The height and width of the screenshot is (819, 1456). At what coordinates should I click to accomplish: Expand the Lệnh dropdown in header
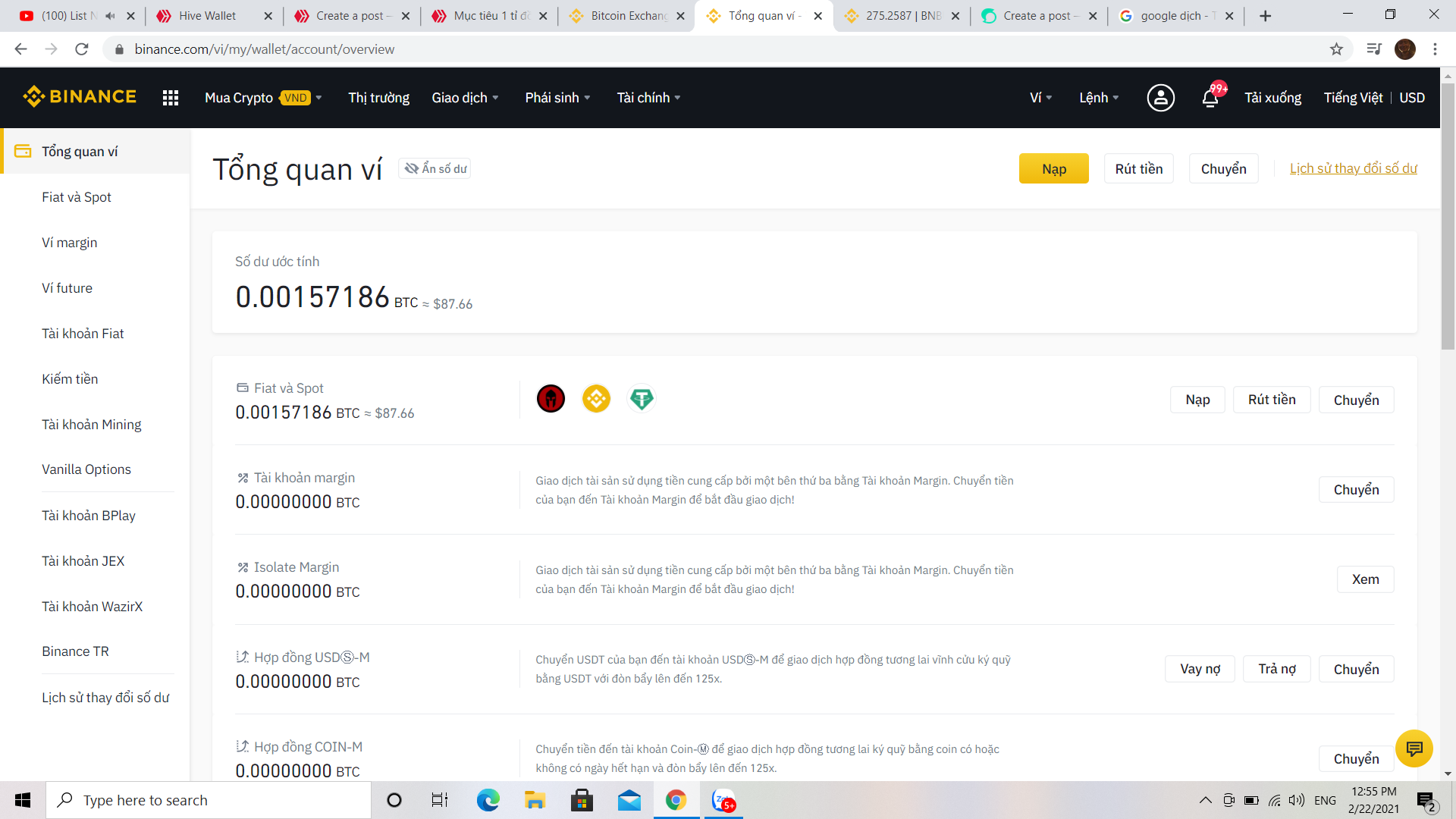[x=1099, y=98]
